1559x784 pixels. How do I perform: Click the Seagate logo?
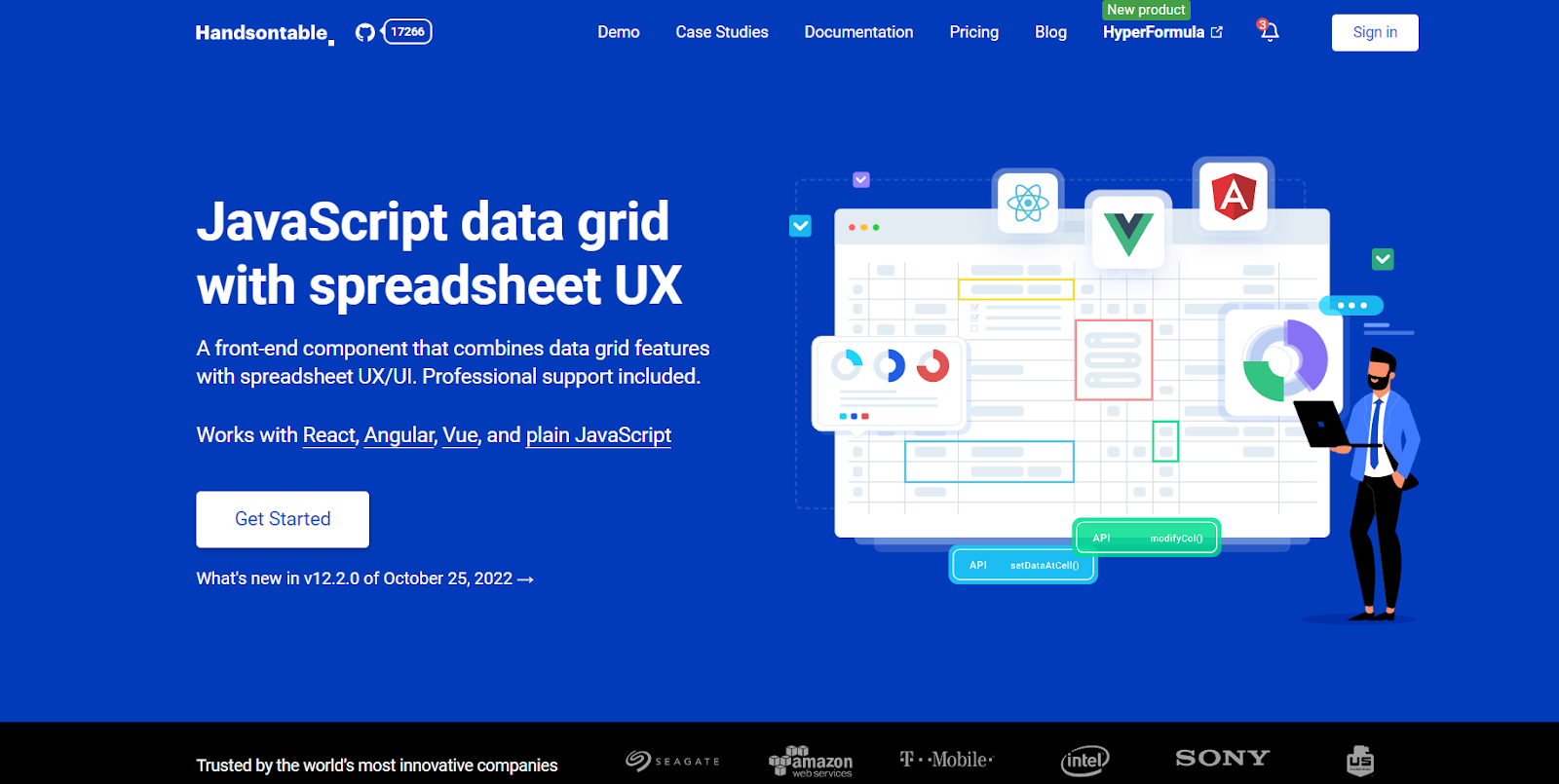[673, 761]
